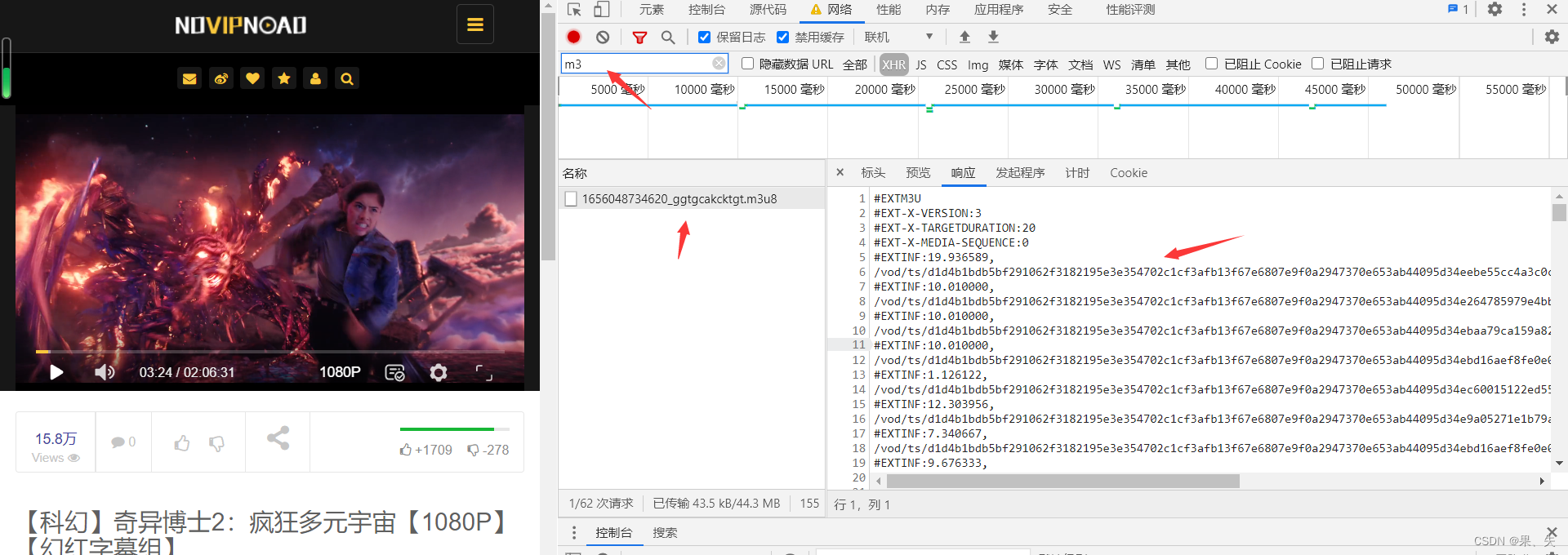The height and width of the screenshot is (555, 1568).
Task: Open the 联机 throttling dropdown
Action: (898, 37)
